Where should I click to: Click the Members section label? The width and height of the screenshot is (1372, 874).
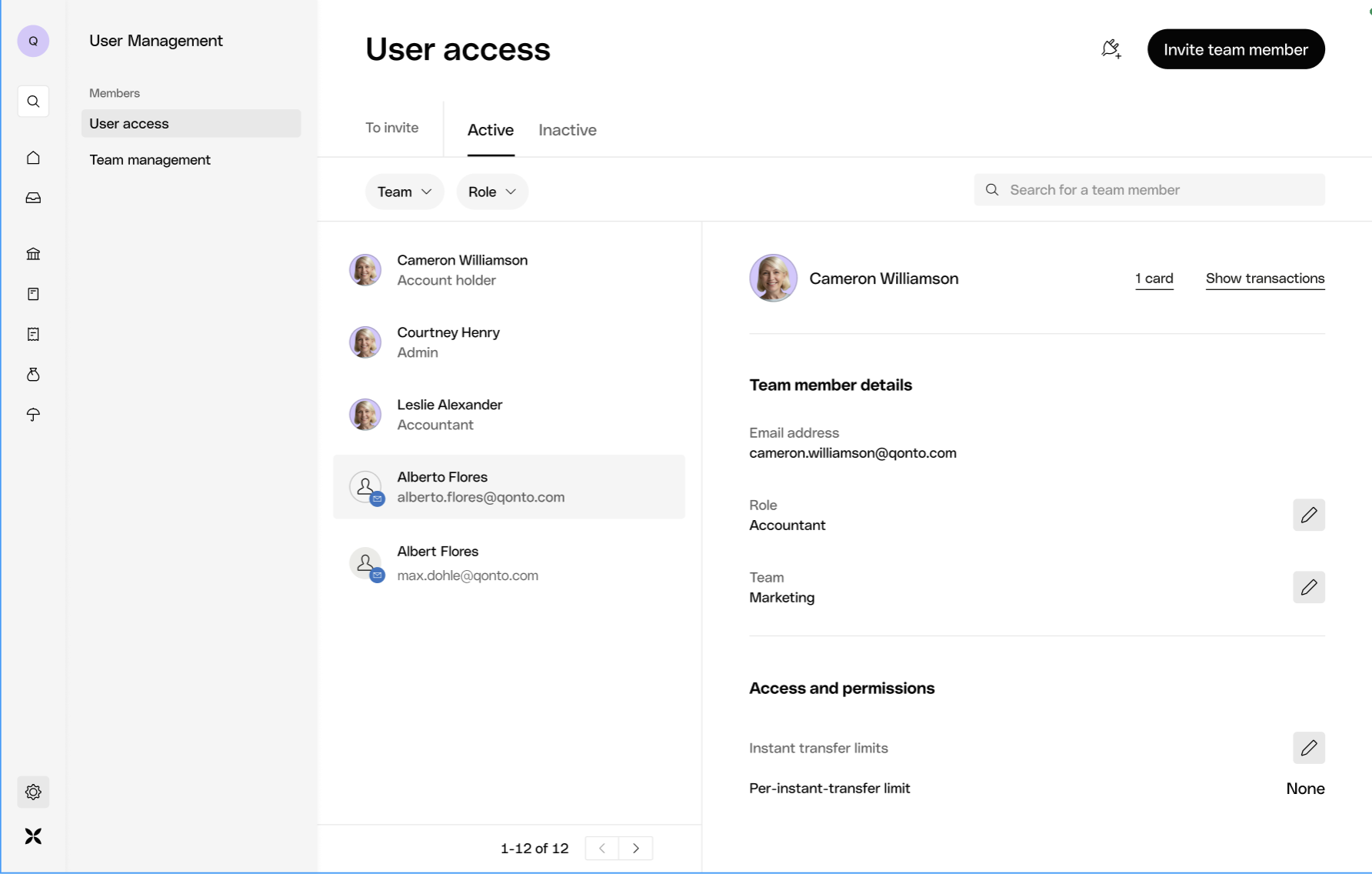point(115,93)
